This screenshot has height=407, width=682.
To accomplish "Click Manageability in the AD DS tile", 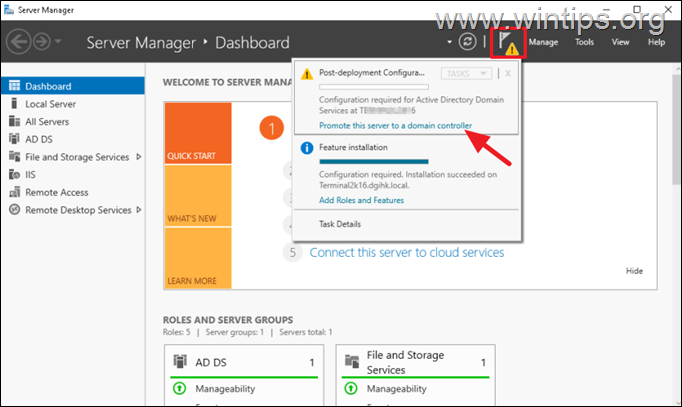I will click(x=225, y=389).
